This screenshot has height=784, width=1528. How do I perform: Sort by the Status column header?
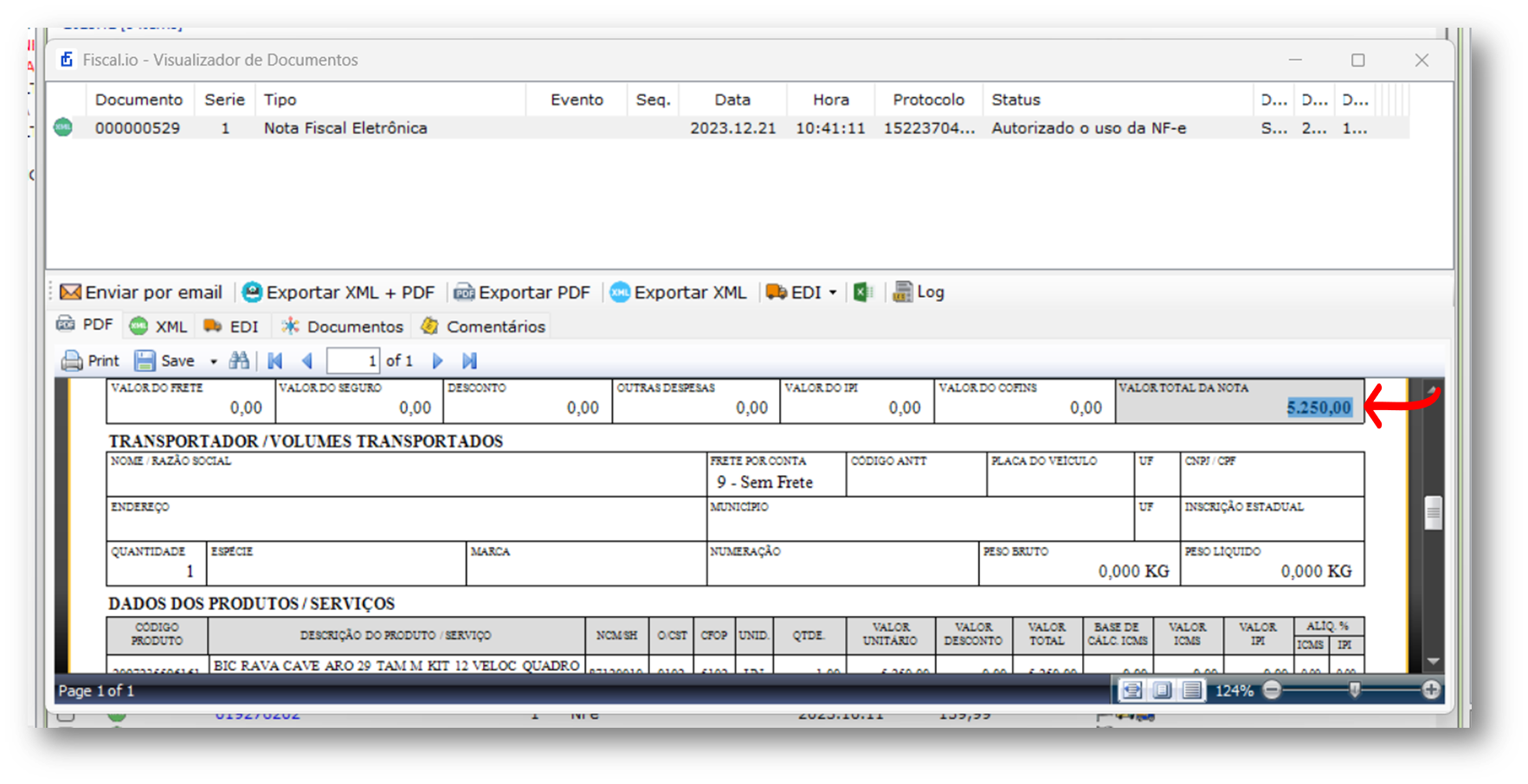(1117, 100)
